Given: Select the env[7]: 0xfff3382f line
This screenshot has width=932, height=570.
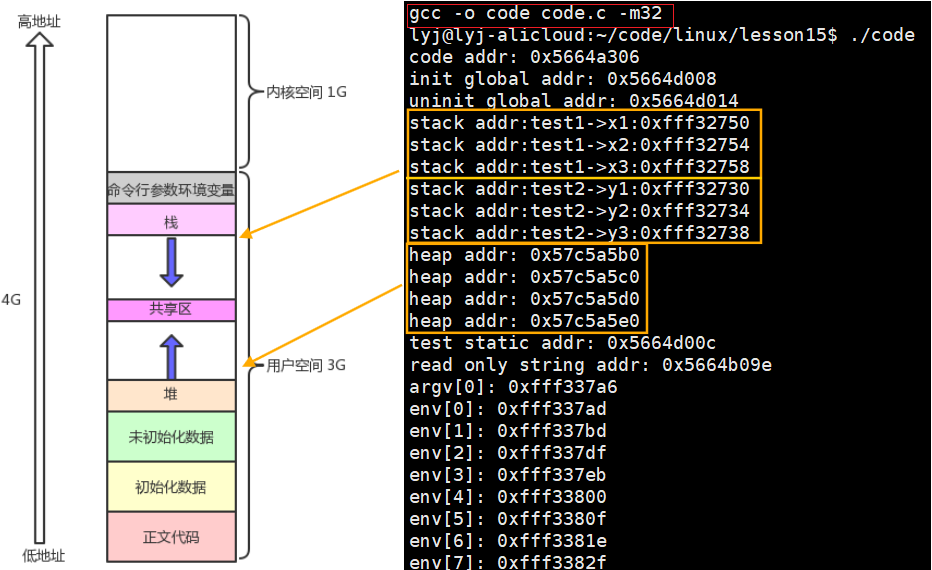Looking at the screenshot, I should pyautogui.click(x=508, y=561).
